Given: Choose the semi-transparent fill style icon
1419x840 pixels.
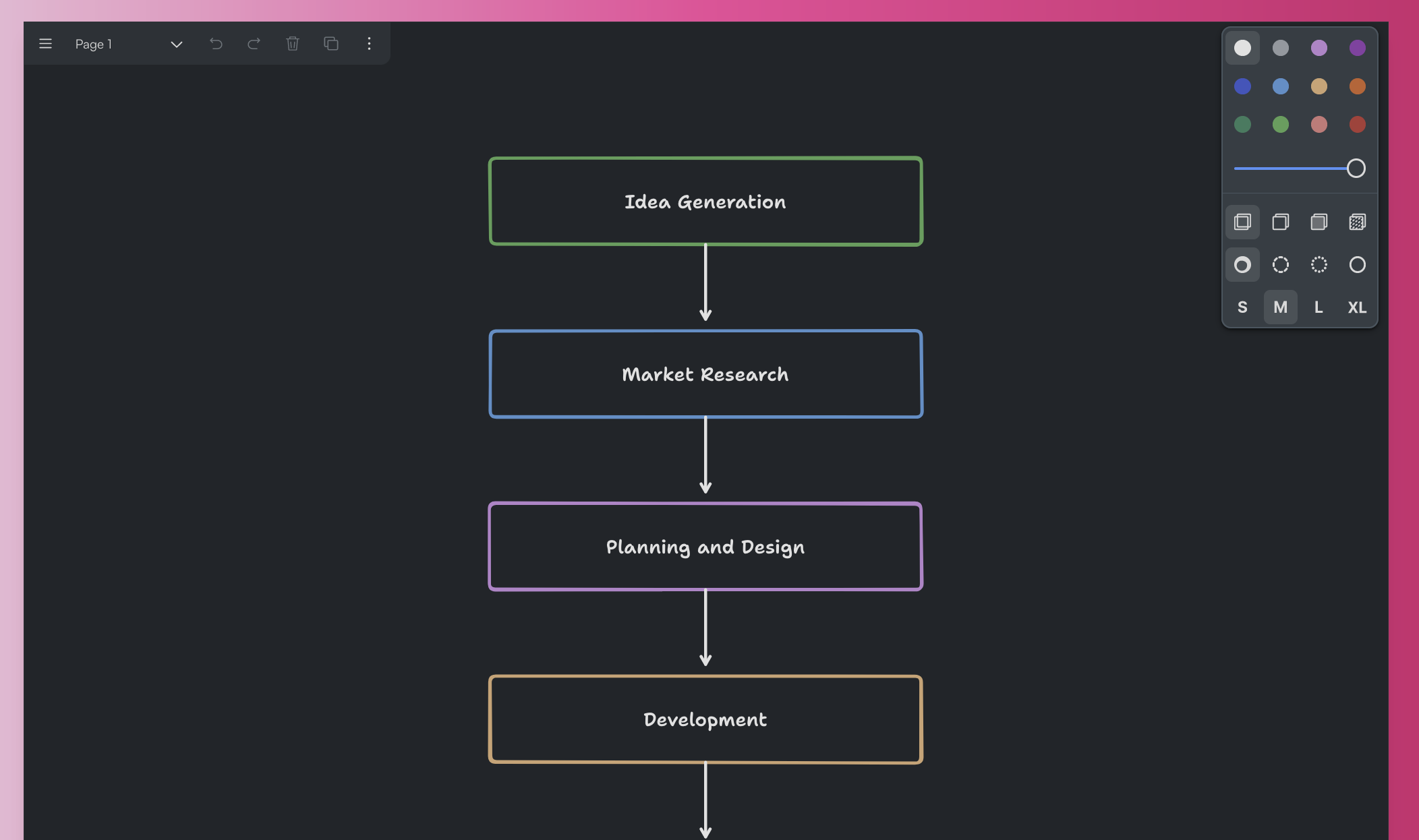Looking at the screenshot, I should [1280, 222].
